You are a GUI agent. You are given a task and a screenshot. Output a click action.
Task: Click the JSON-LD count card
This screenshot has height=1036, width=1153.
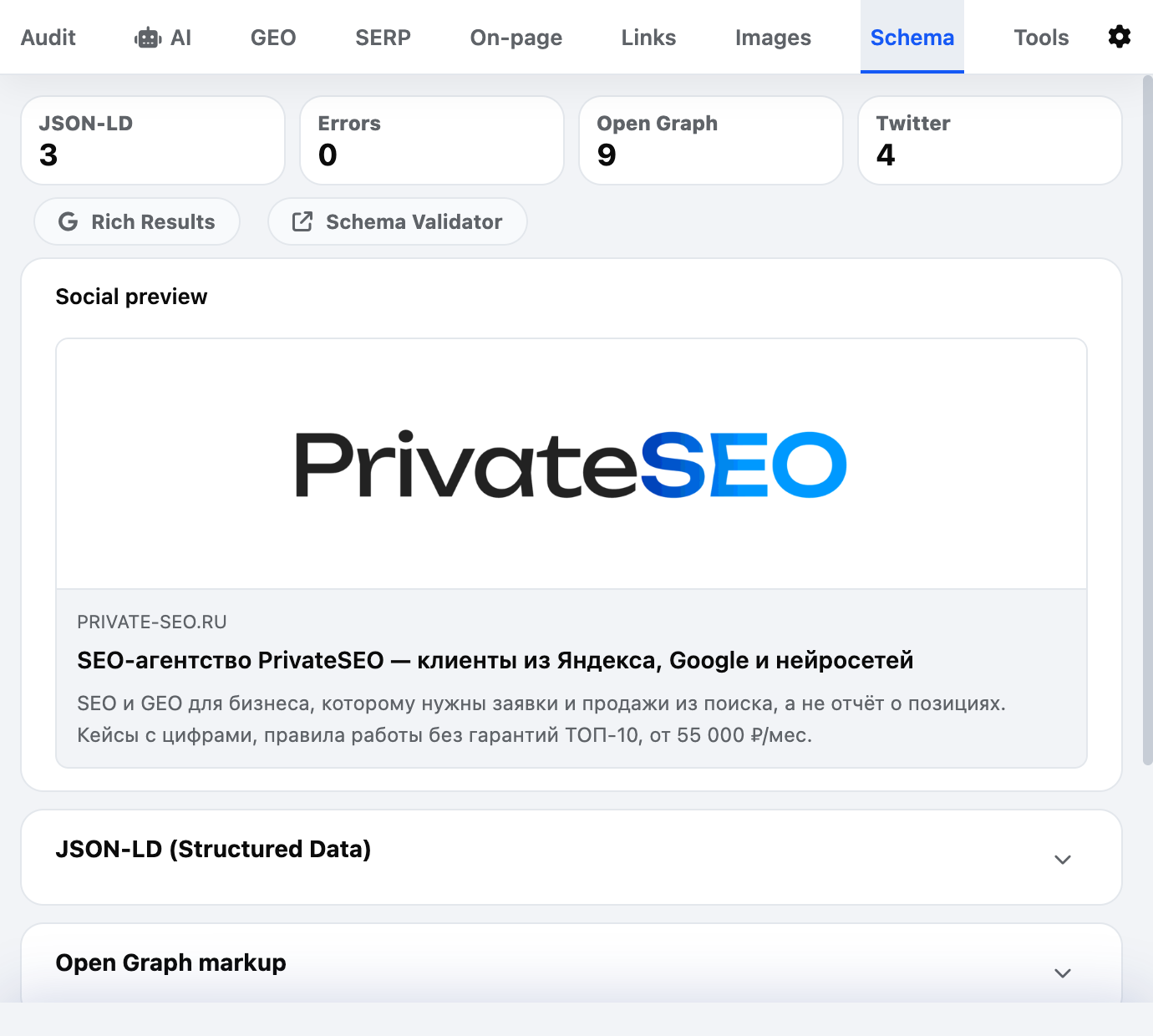(x=153, y=140)
